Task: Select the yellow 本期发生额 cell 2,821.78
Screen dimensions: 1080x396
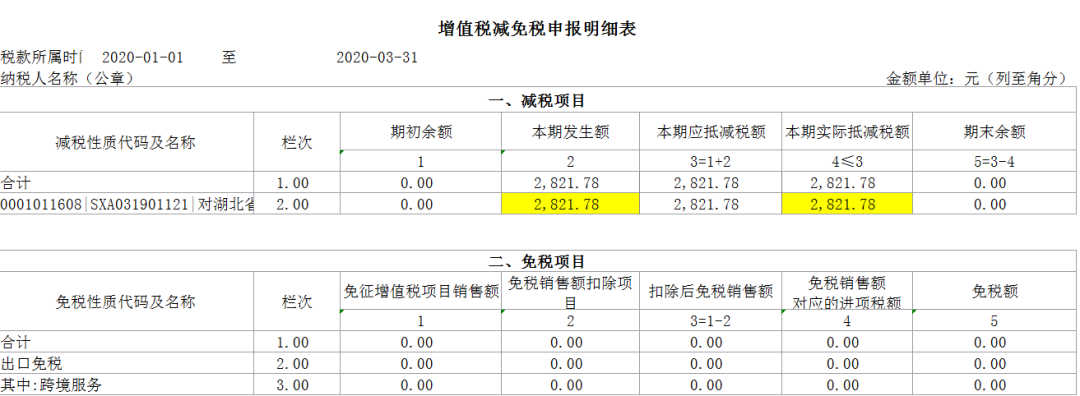Action: pos(571,205)
